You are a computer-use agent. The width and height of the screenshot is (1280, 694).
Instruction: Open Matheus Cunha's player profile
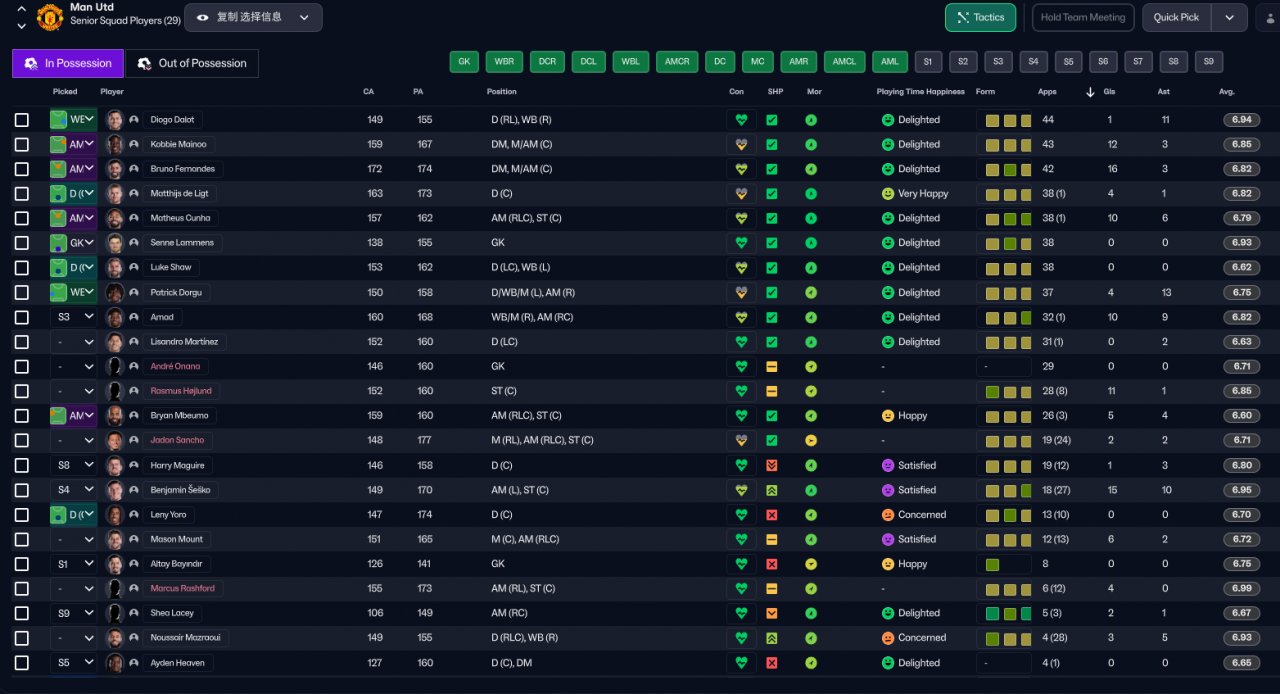180,218
